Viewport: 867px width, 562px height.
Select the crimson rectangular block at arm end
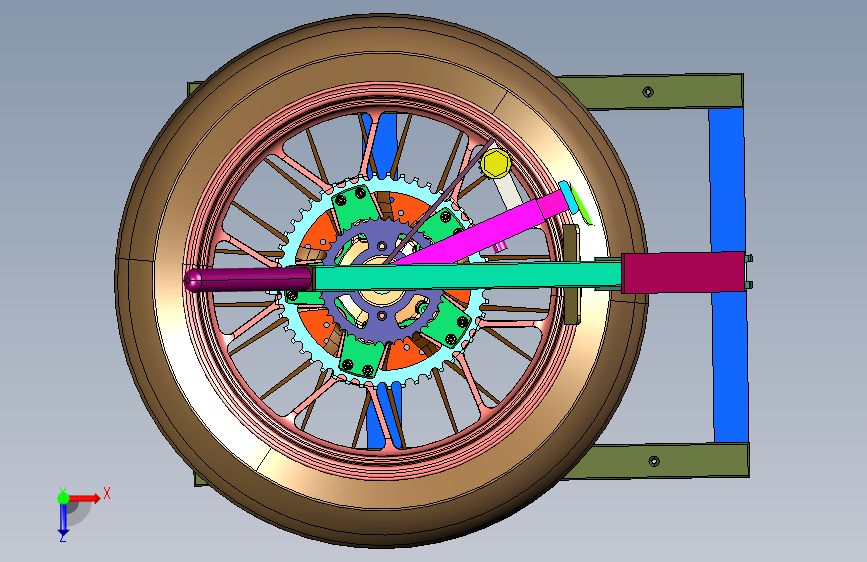[x=683, y=272]
